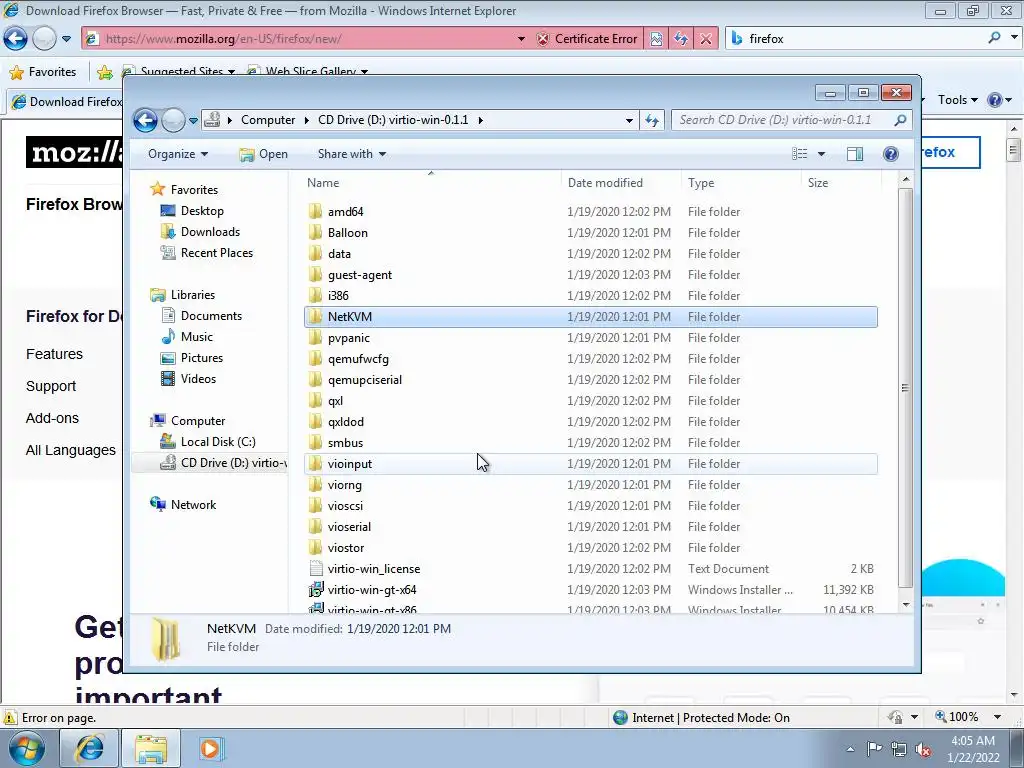Go back in the Explorer window
The height and width of the screenshot is (768, 1024).
pyautogui.click(x=145, y=120)
